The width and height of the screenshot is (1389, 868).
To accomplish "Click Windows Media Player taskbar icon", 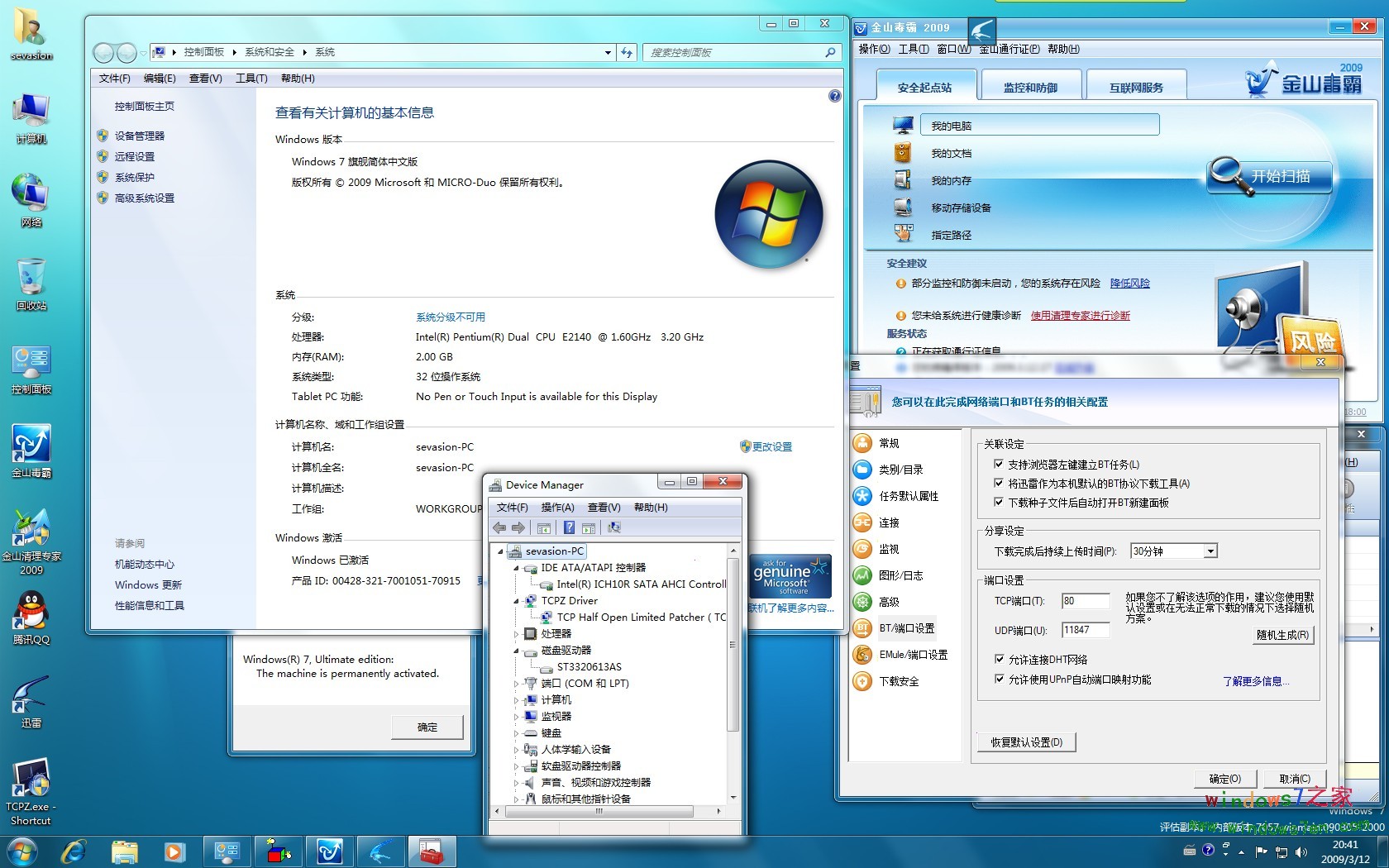I will click(174, 851).
